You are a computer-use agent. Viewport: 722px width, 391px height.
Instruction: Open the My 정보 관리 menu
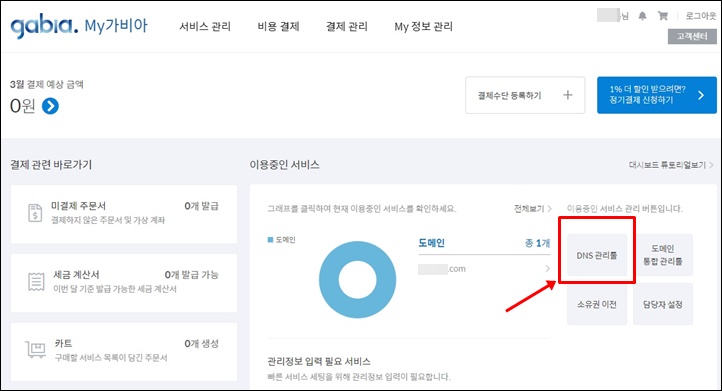pos(423,27)
